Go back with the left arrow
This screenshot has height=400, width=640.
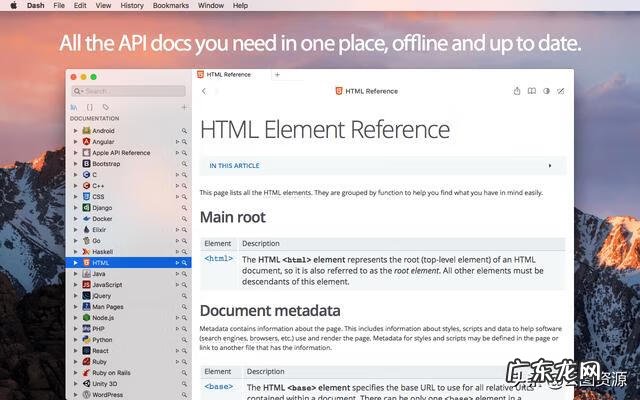[x=204, y=91]
